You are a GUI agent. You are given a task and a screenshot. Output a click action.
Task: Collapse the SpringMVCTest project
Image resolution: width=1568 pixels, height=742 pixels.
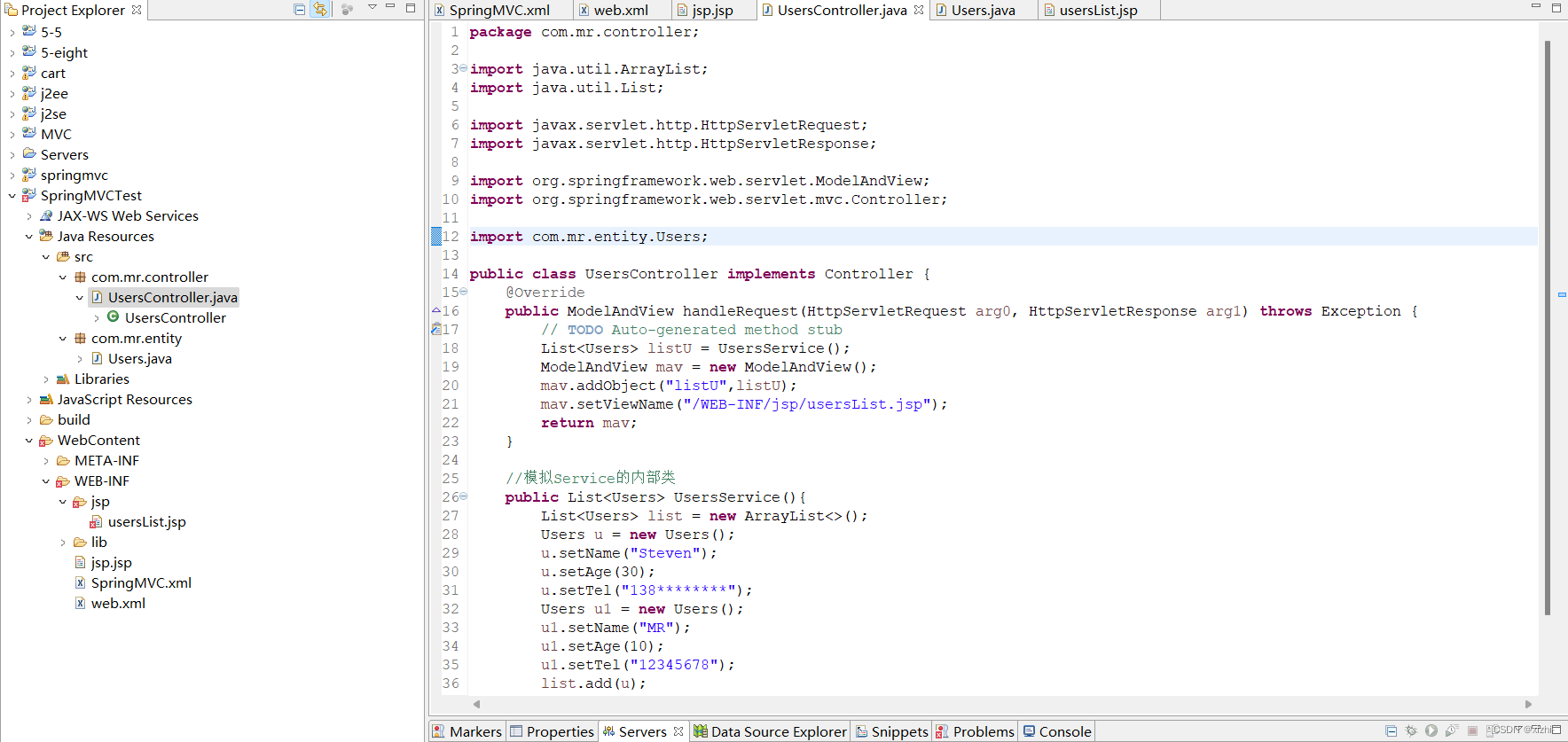(x=12, y=196)
